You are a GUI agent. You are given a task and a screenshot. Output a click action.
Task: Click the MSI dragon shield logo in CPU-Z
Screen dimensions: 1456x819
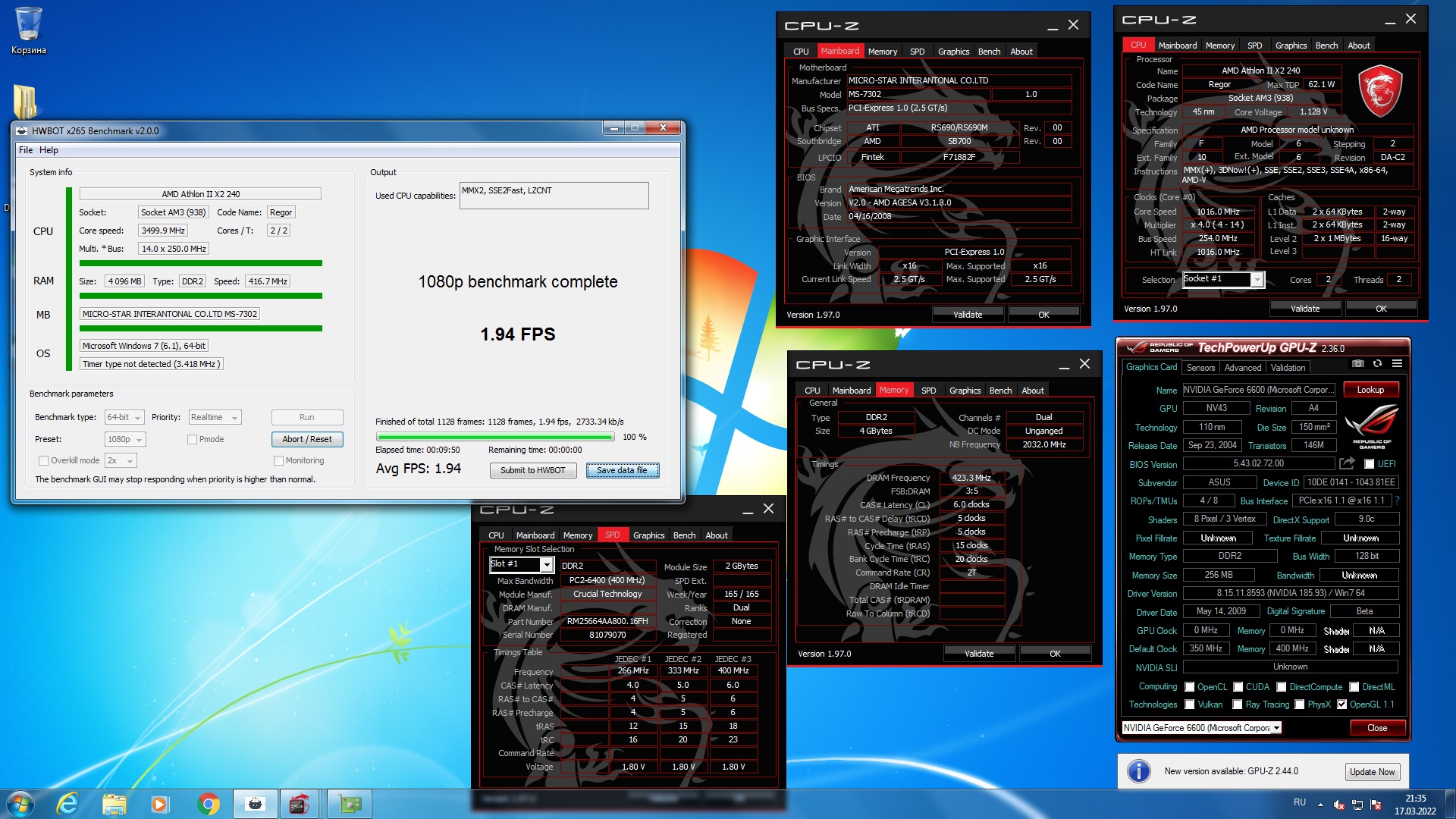click(1379, 92)
